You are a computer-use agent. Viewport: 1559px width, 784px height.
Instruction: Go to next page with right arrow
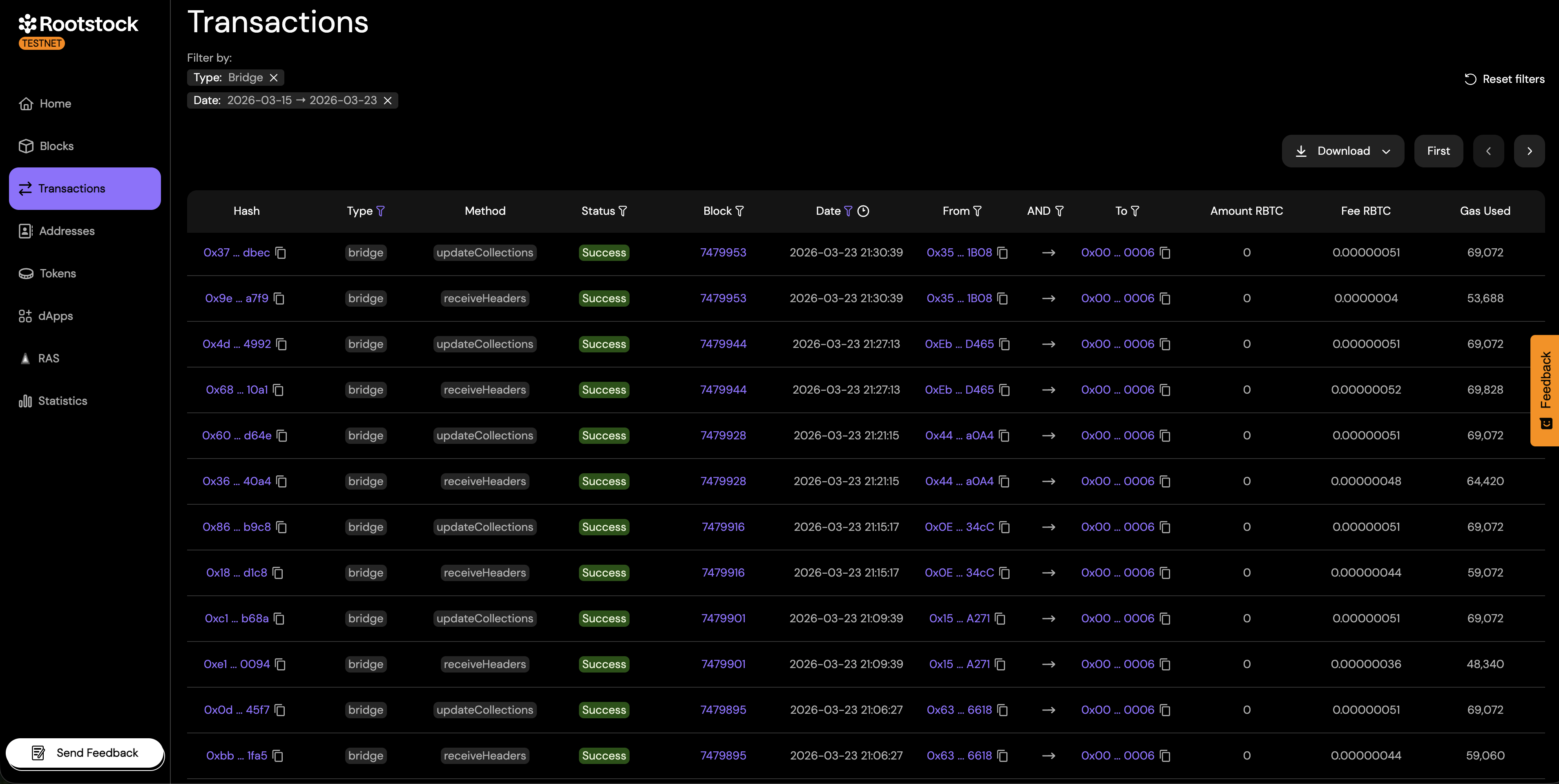tap(1529, 151)
